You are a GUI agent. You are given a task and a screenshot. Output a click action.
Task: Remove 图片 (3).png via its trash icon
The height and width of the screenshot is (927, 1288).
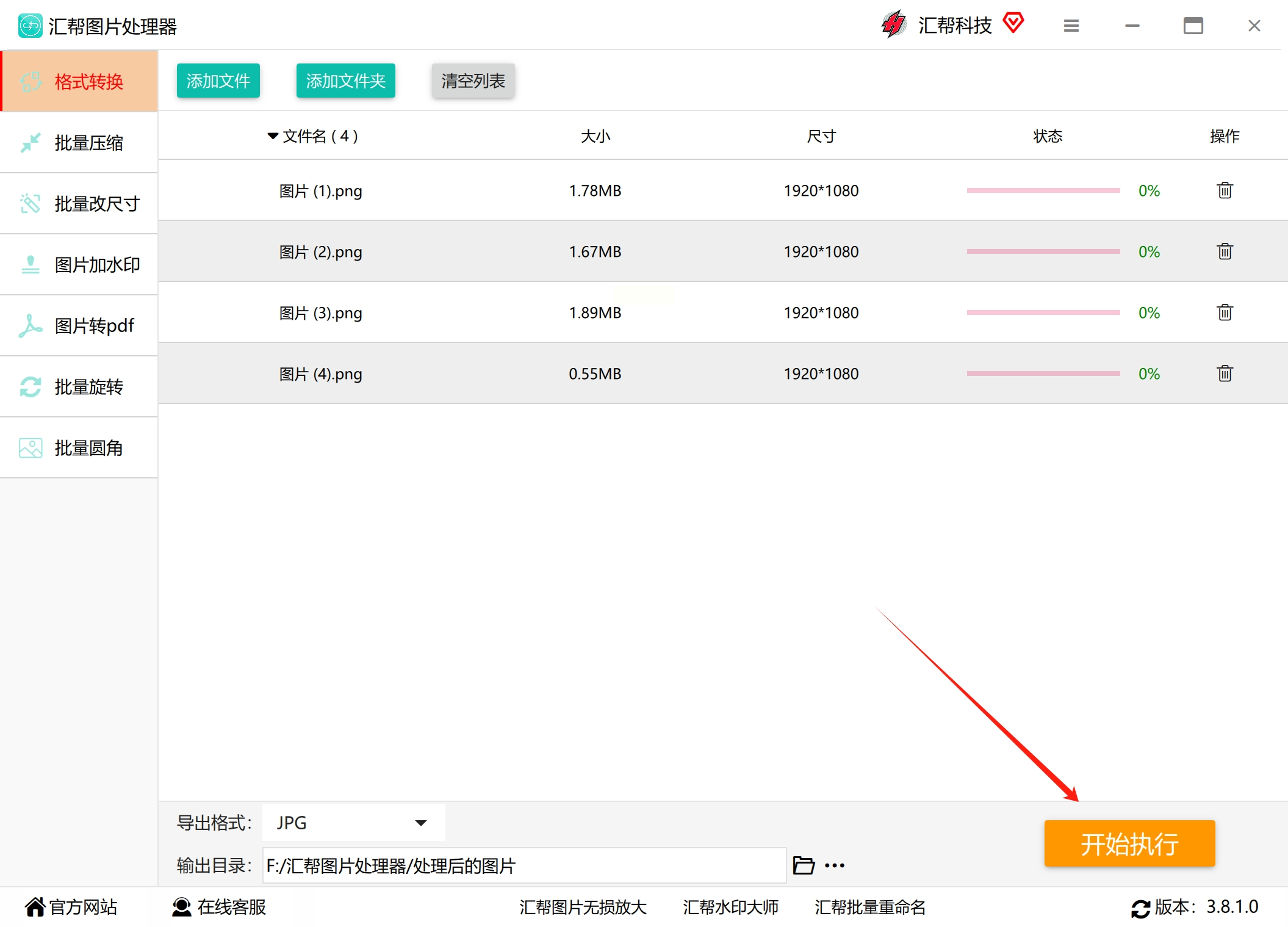pyautogui.click(x=1225, y=312)
